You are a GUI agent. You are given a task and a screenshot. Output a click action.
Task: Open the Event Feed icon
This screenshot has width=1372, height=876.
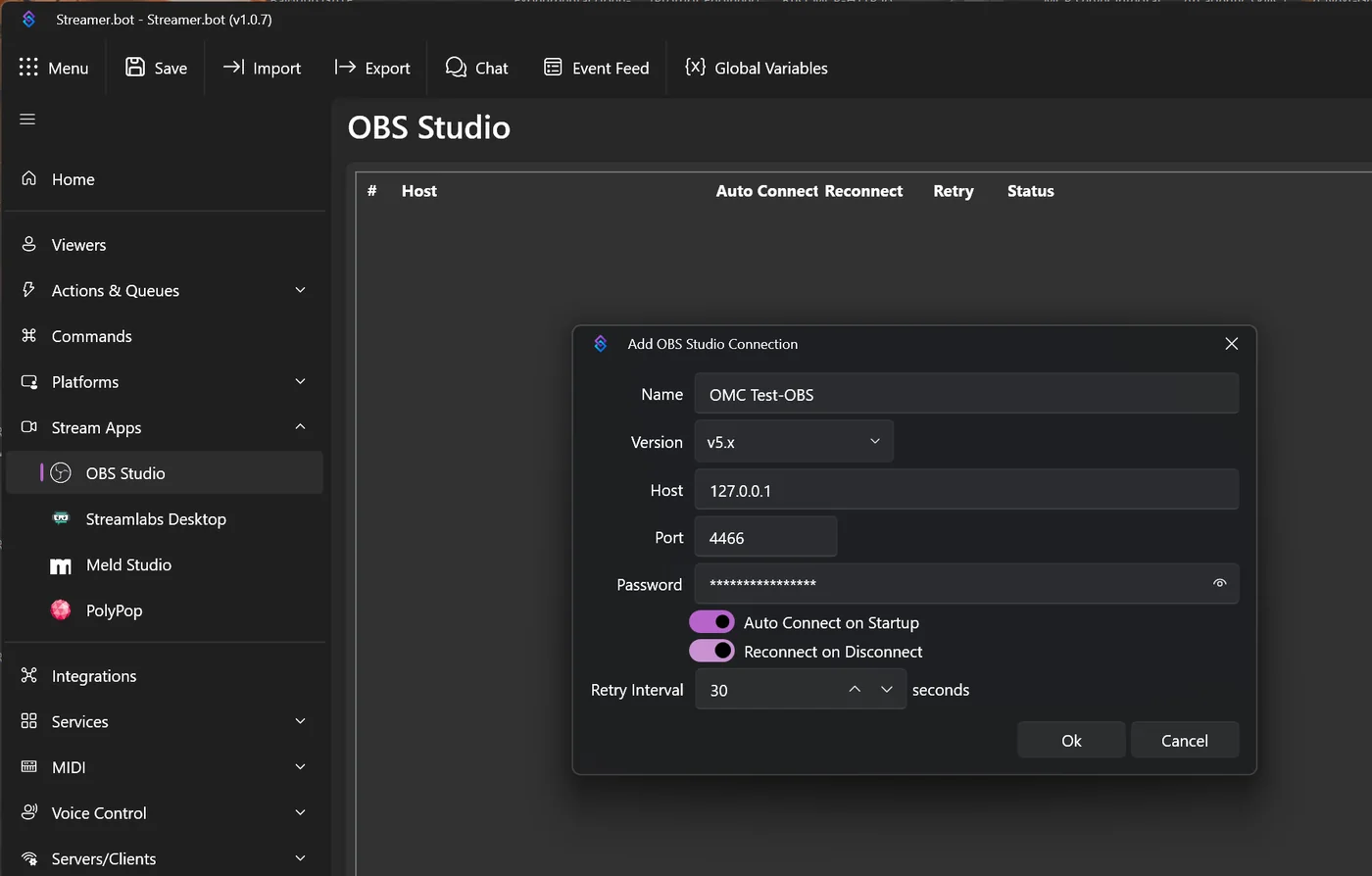click(x=553, y=67)
